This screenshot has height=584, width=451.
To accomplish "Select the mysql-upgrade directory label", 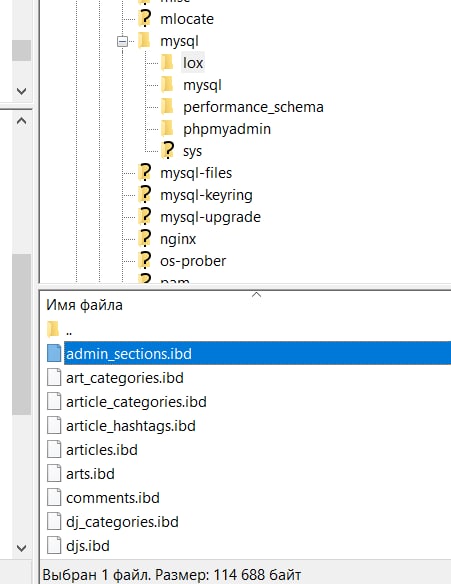I will 210,217.
